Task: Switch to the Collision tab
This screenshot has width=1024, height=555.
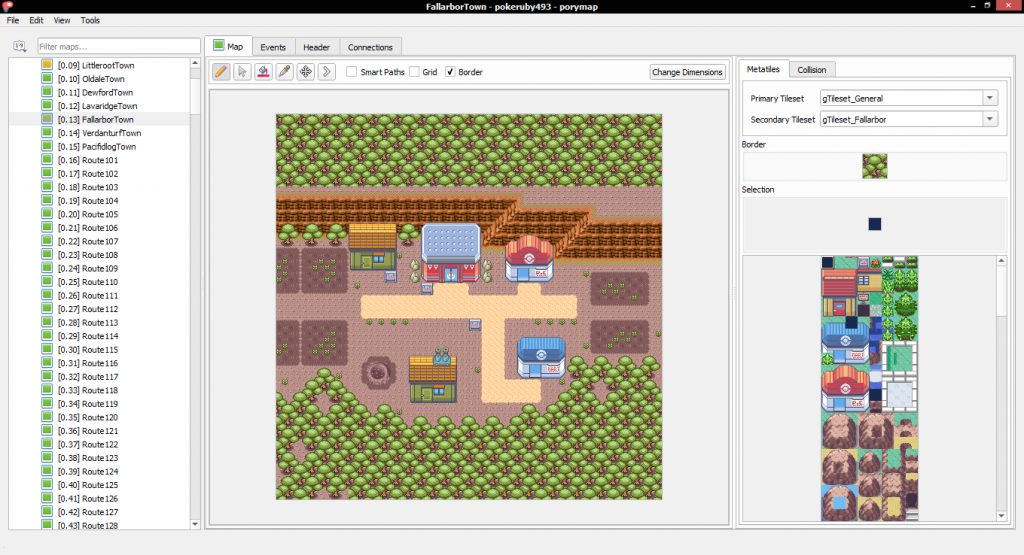Action: 811,69
